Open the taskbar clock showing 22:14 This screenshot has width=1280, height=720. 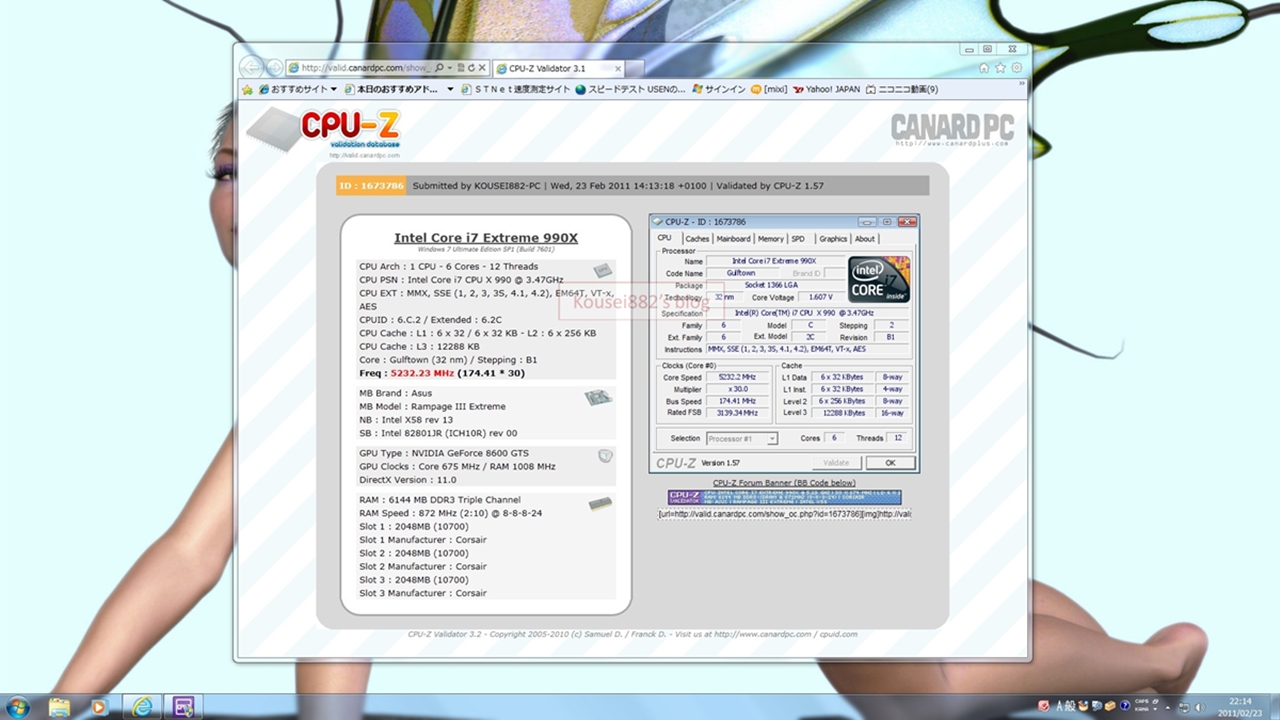pos(1241,707)
